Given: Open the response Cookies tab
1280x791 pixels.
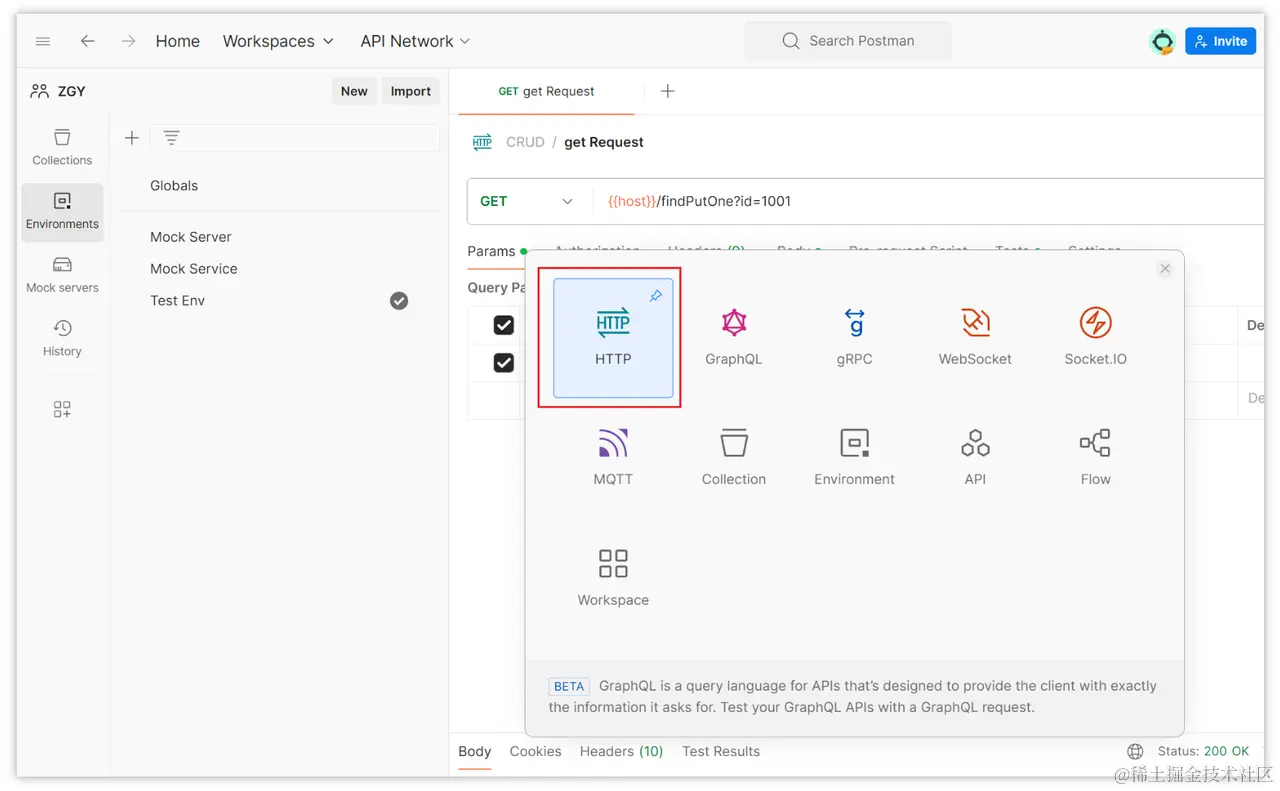Looking at the screenshot, I should tap(535, 751).
